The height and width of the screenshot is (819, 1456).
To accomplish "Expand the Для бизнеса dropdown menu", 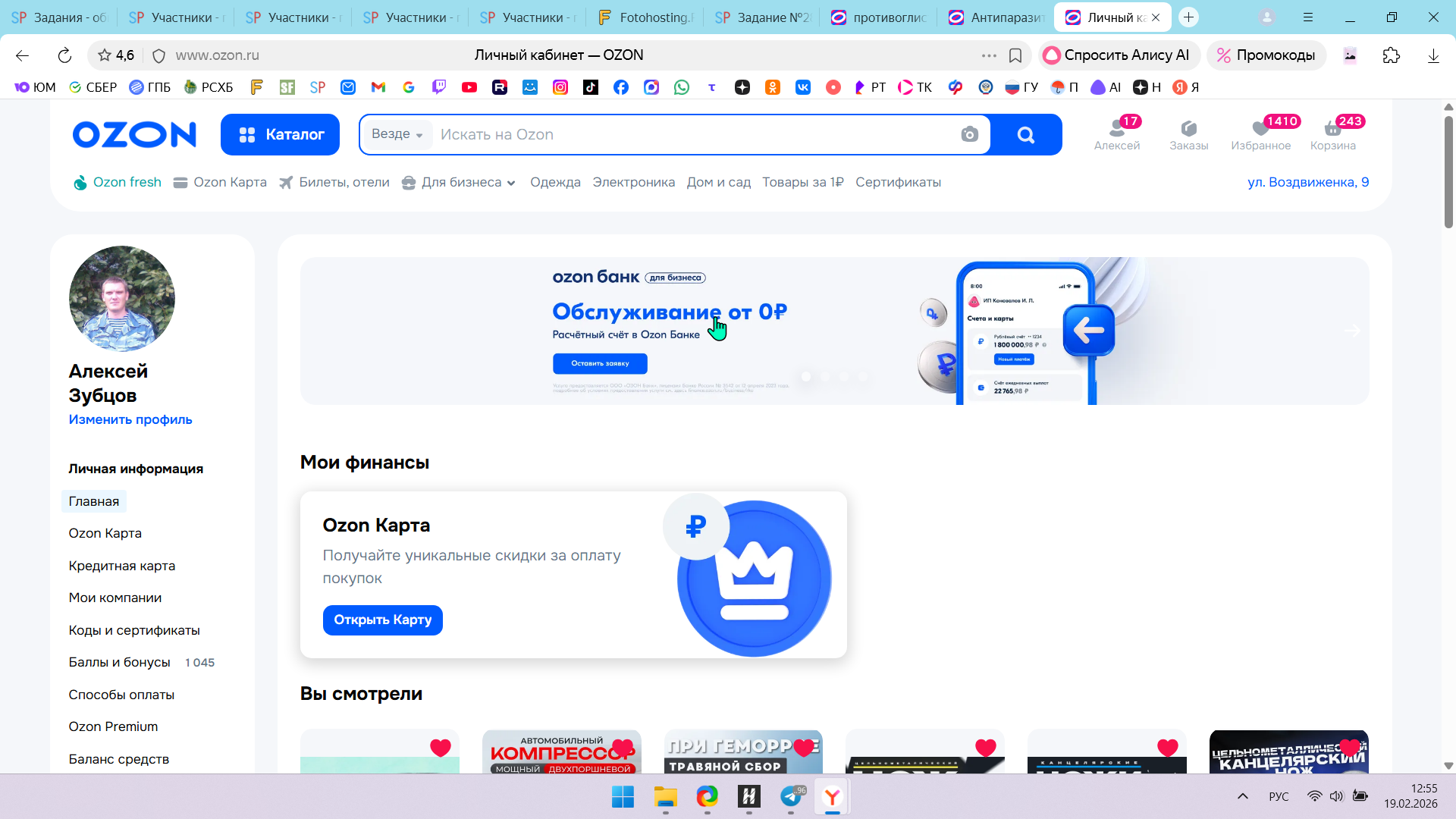I will [460, 182].
